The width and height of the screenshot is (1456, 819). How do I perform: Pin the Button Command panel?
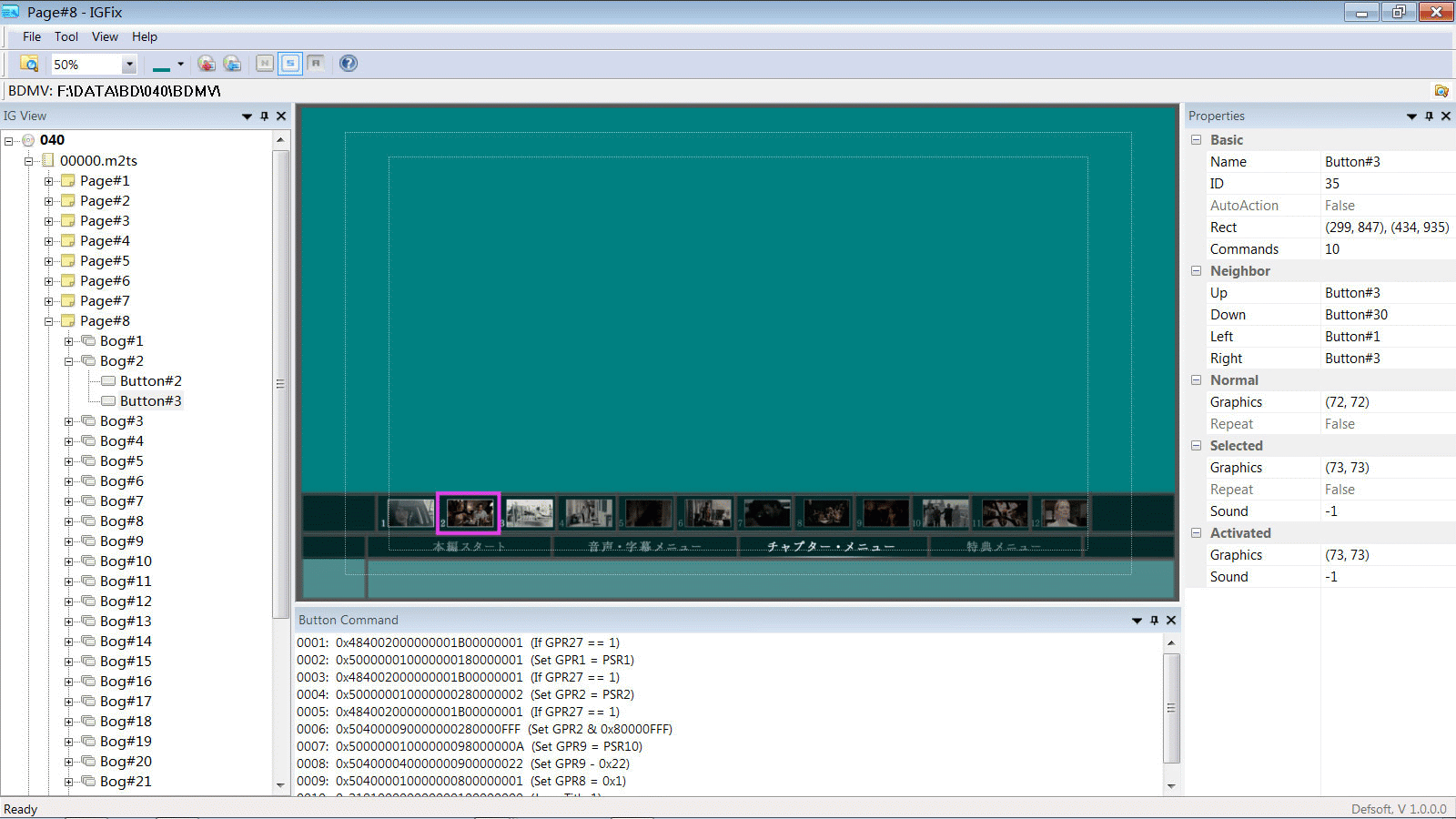tap(1154, 620)
